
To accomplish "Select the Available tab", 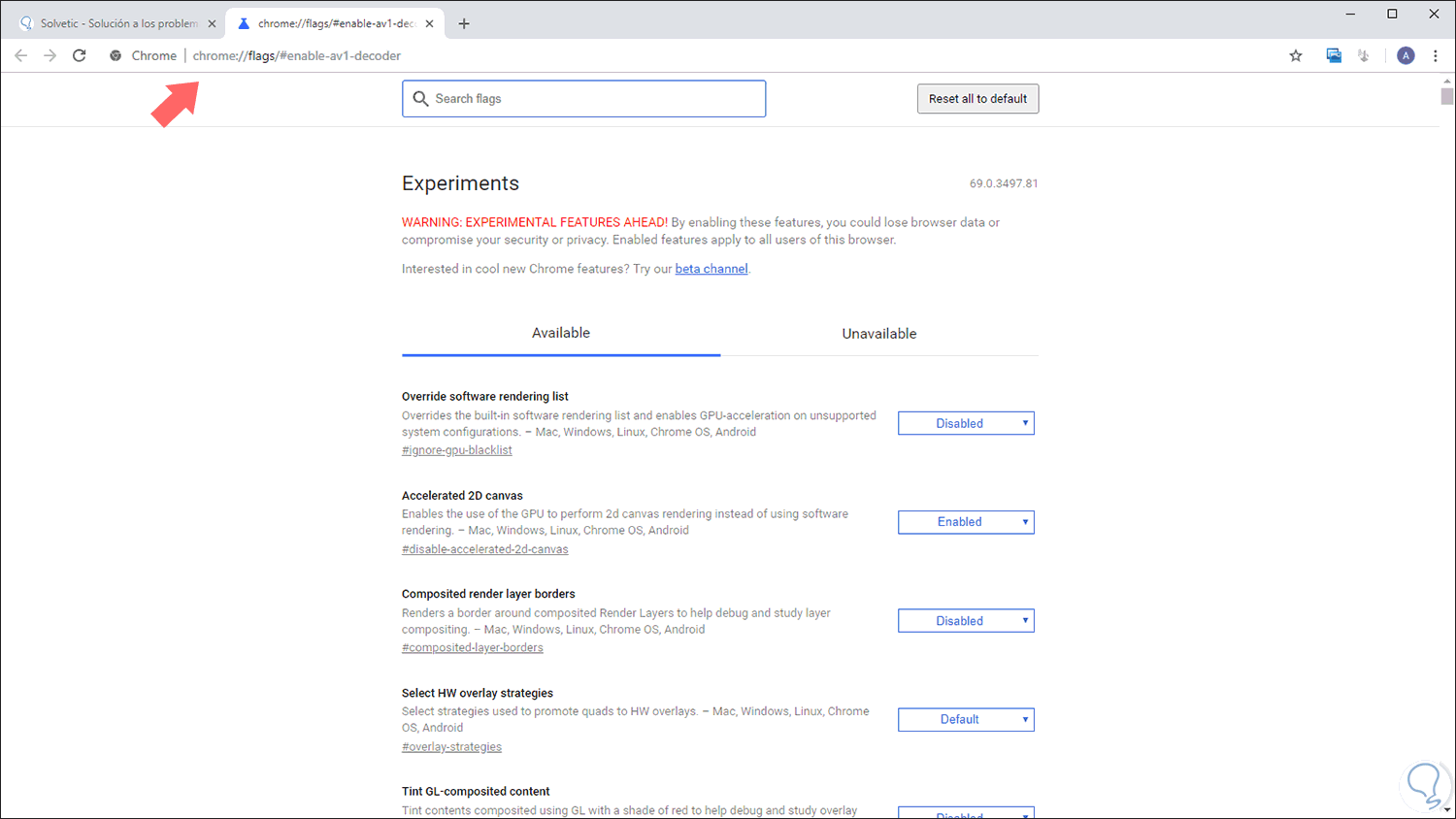I will (x=561, y=333).
